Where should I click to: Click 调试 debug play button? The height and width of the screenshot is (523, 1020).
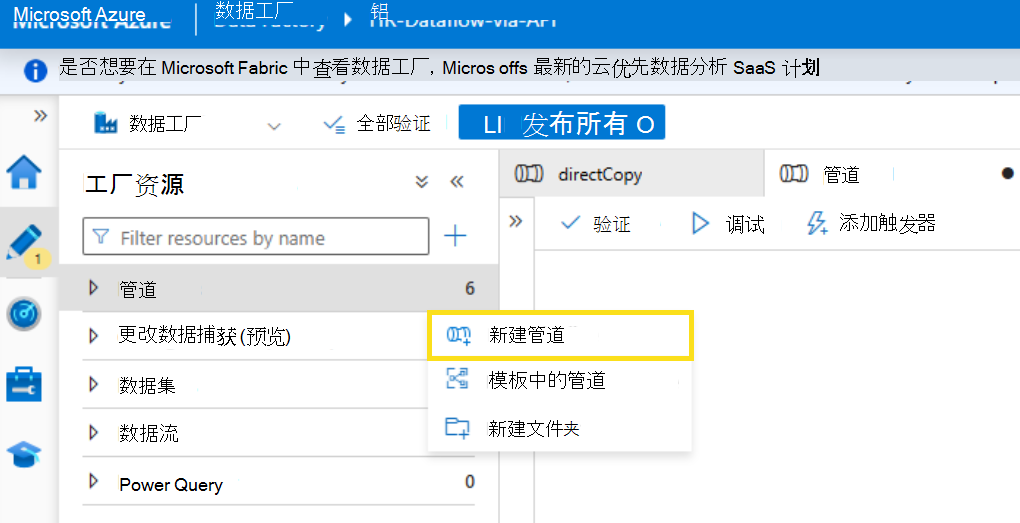click(x=728, y=223)
